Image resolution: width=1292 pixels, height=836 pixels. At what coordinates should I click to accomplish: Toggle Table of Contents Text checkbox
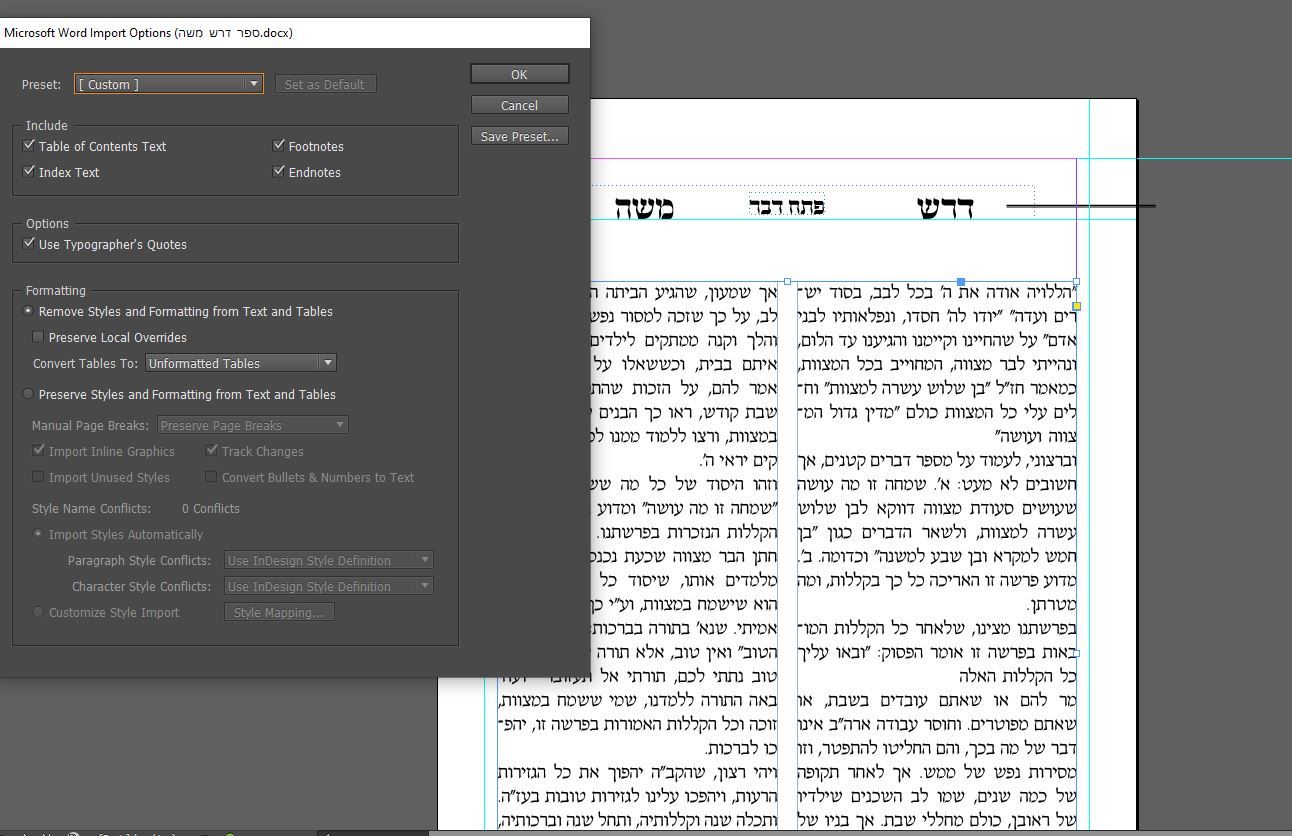pos(29,146)
